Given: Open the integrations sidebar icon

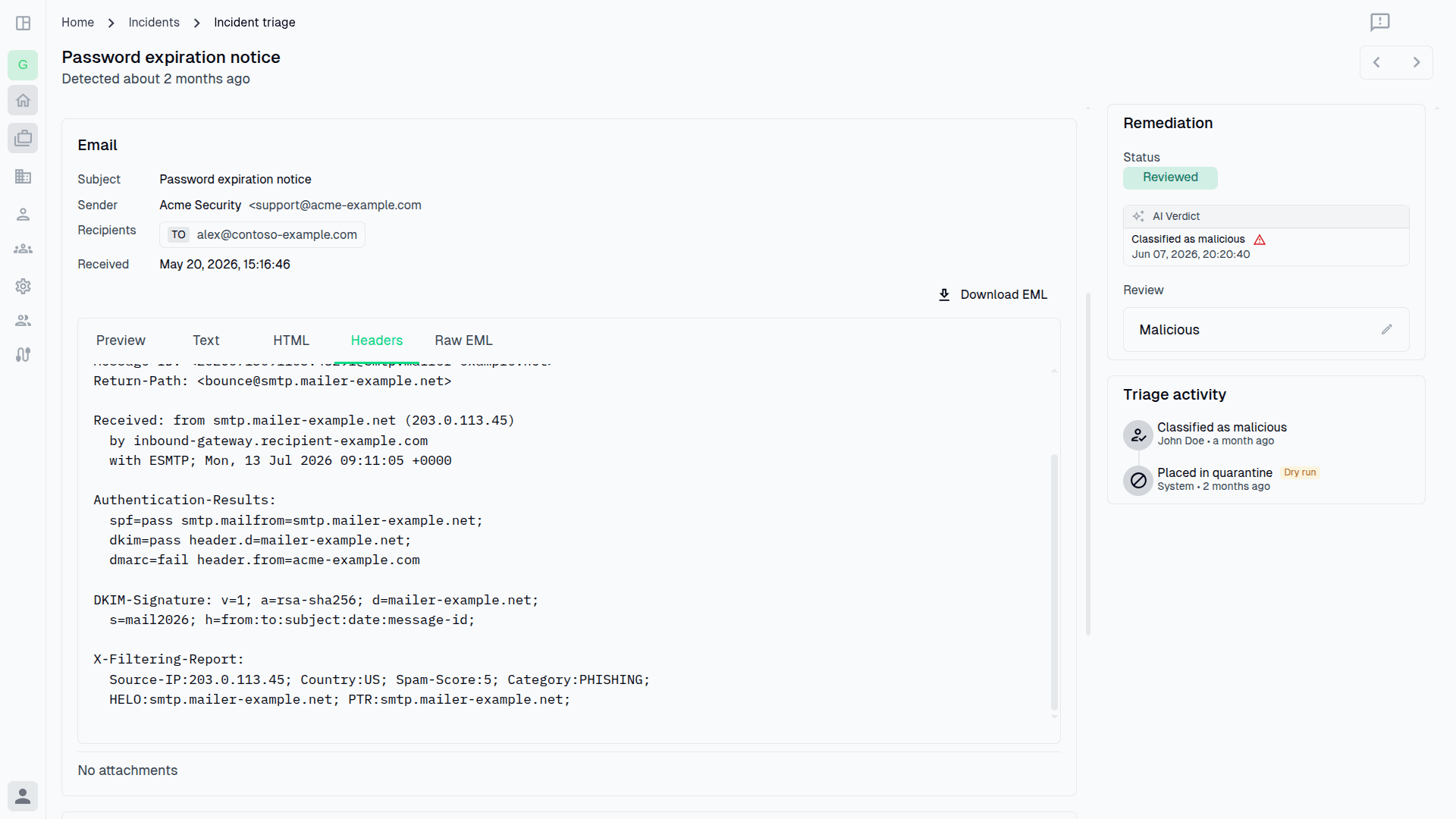Looking at the screenshot, I should click(x=23, y=355).
